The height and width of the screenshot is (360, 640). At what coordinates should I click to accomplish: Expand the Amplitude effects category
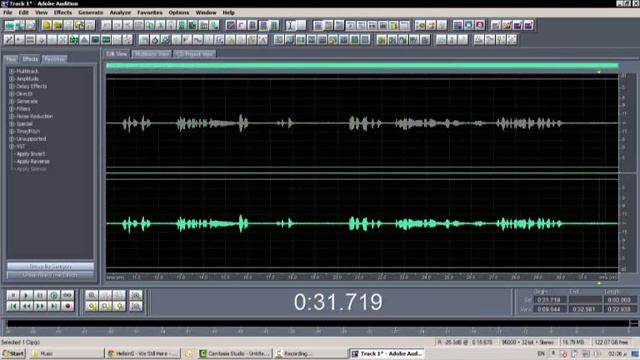tap(12, 79)
